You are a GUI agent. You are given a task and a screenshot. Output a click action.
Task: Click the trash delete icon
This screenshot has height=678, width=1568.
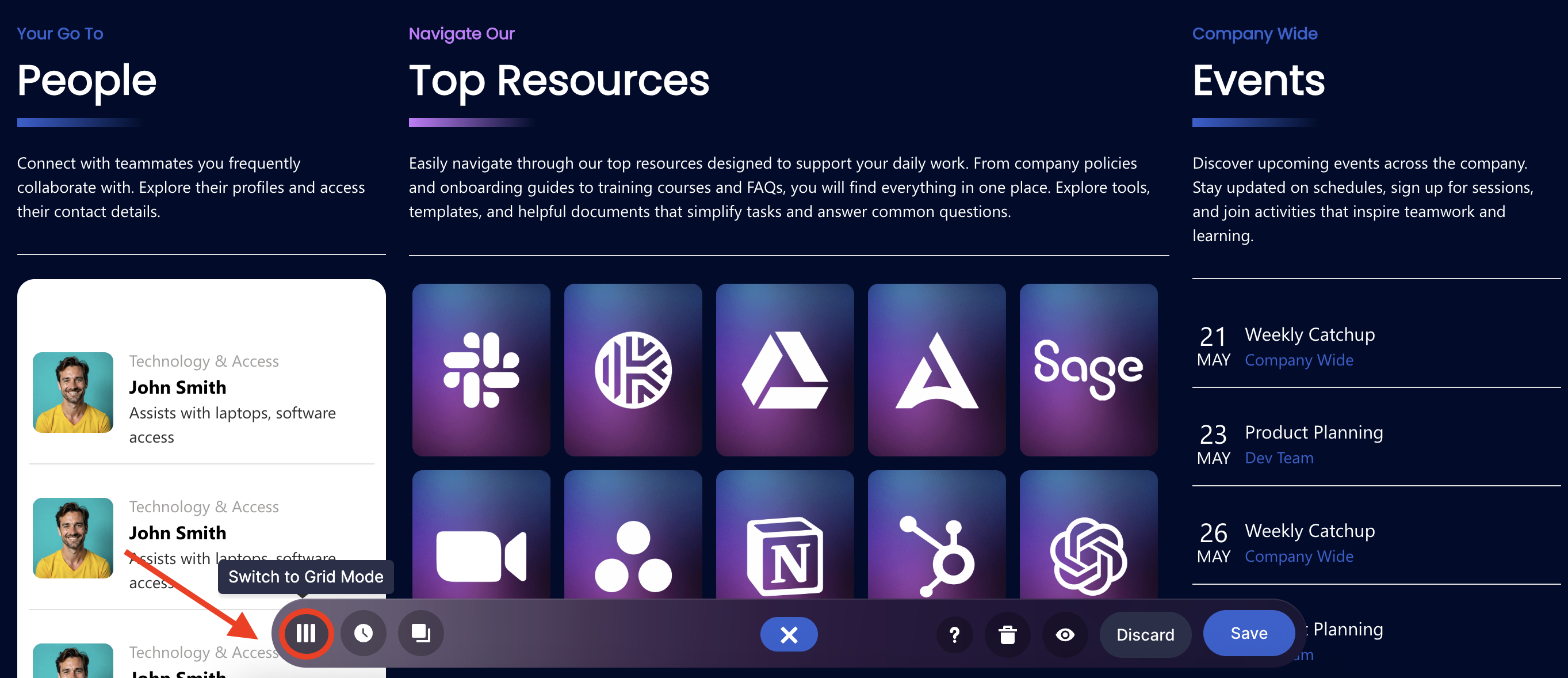(1007, 635)
